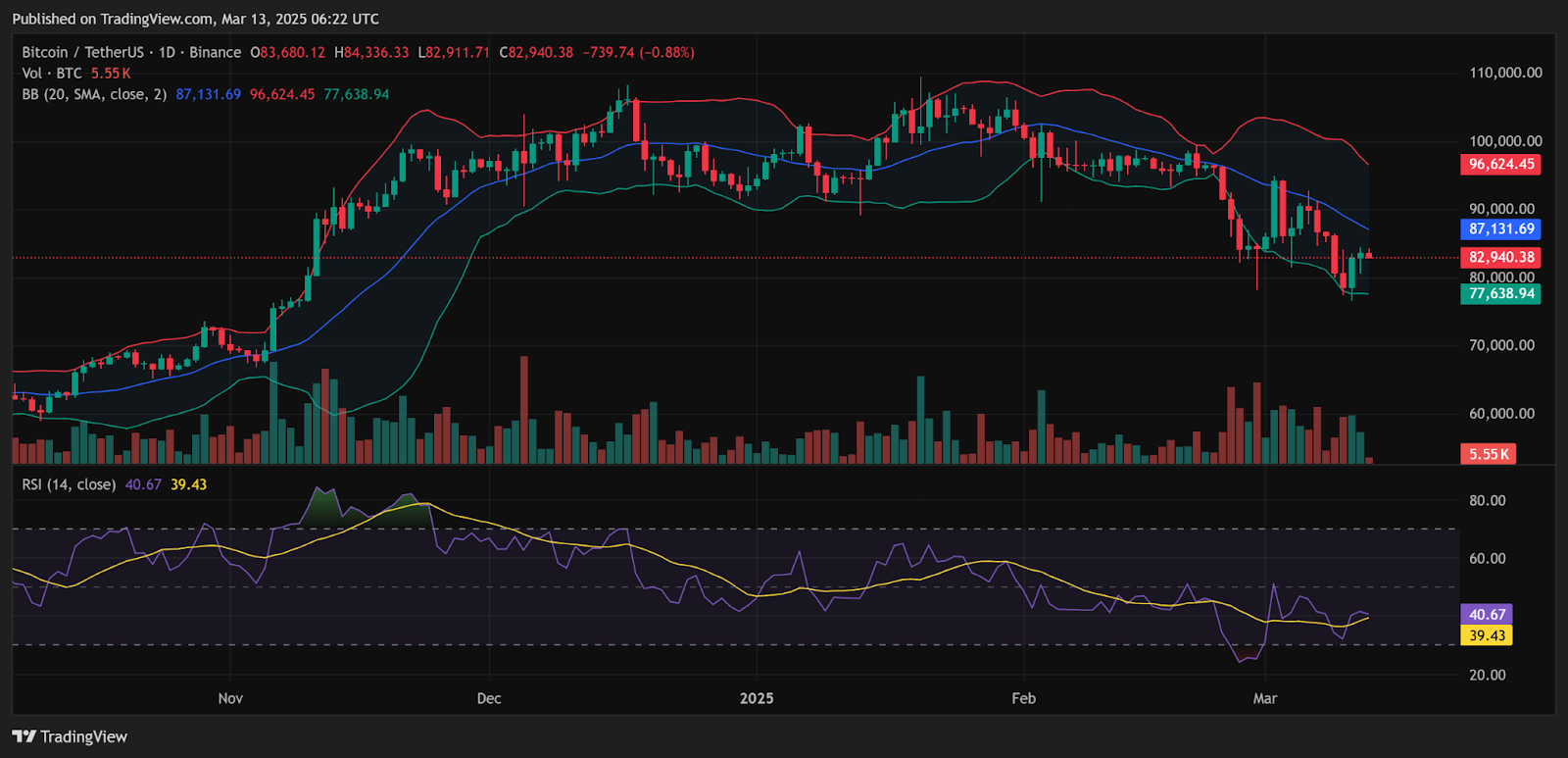
Task: Click the Vol · BTC legend label
Action: coord(52,74)
